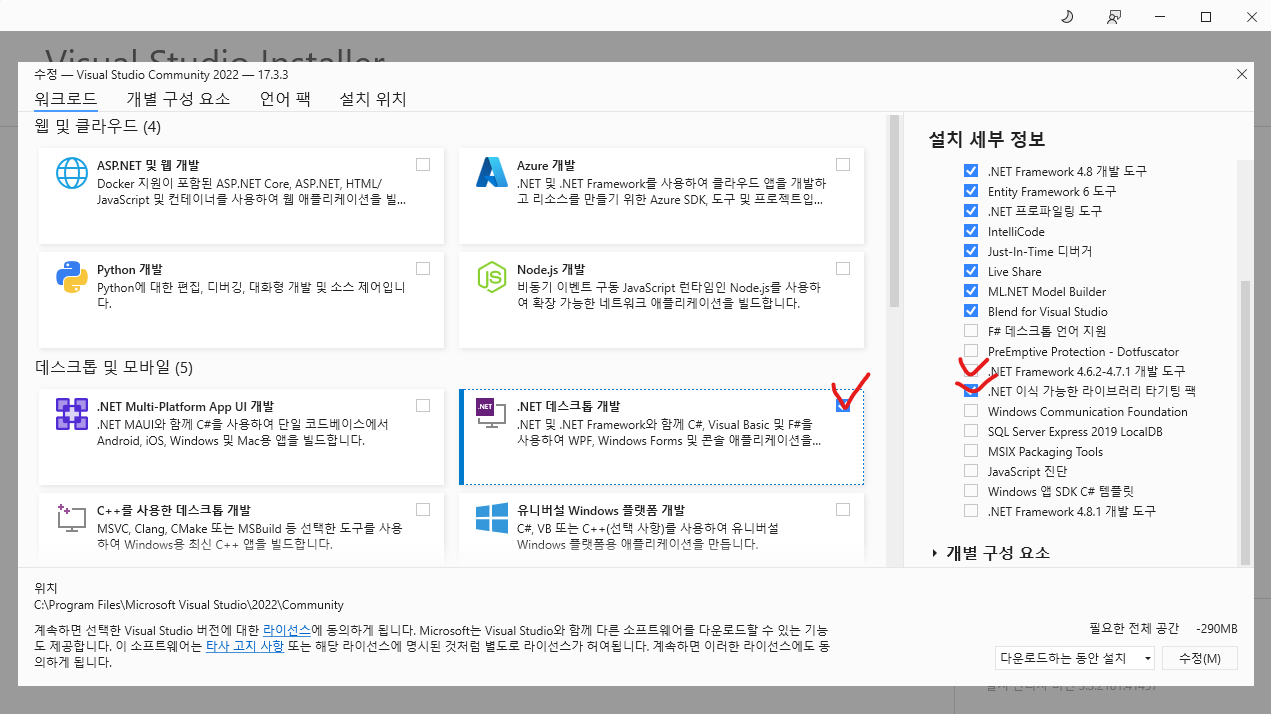Check the C++를 사용한 데스크톱 개발 checkbox

point(423,509)
